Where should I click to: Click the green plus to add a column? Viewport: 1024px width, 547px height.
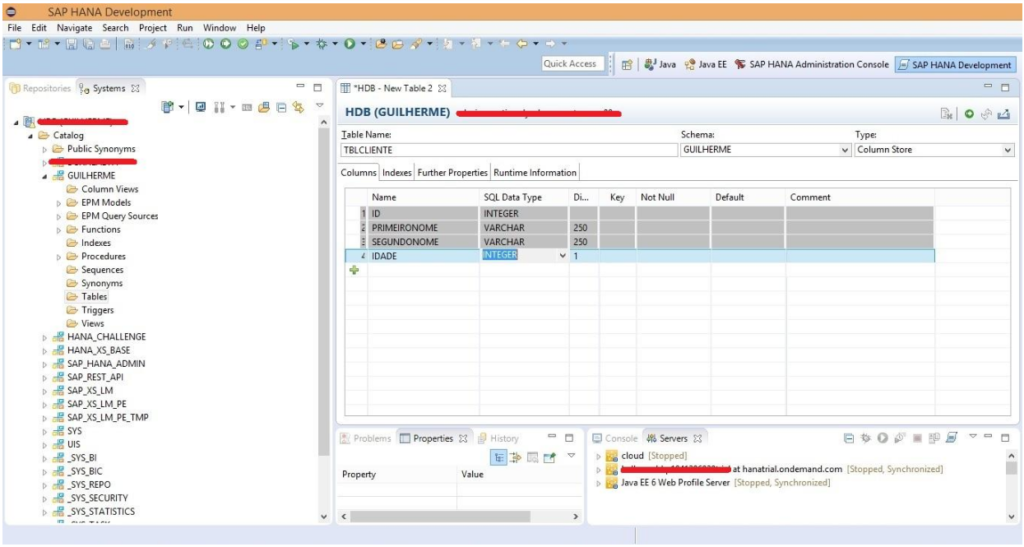[x=354, y=271]
